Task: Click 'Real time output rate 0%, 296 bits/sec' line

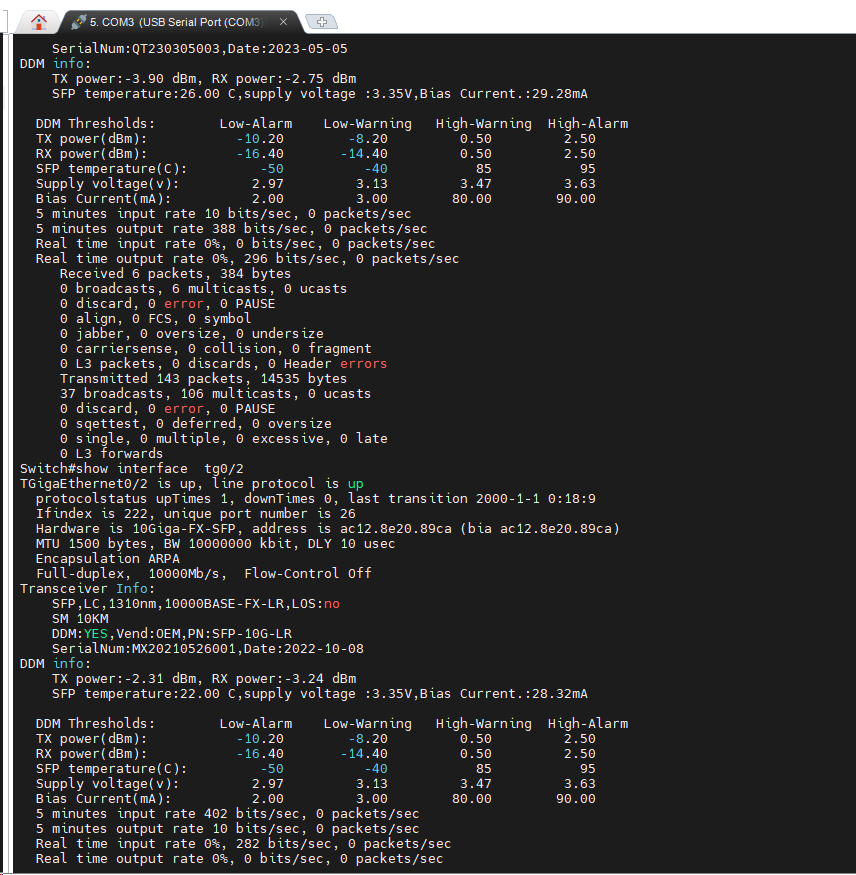Action: (247, 259)
